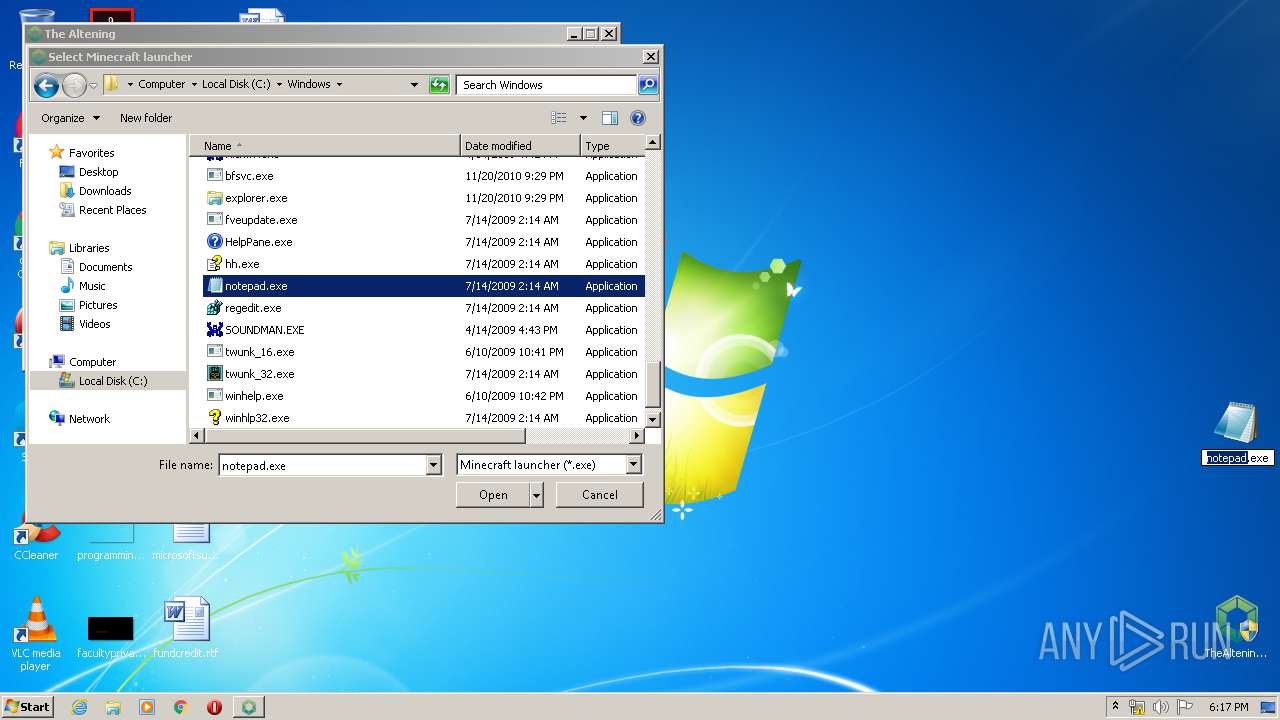Click in the File name text field
Screen dimensions: 1280x720
(x=322, y=465)
